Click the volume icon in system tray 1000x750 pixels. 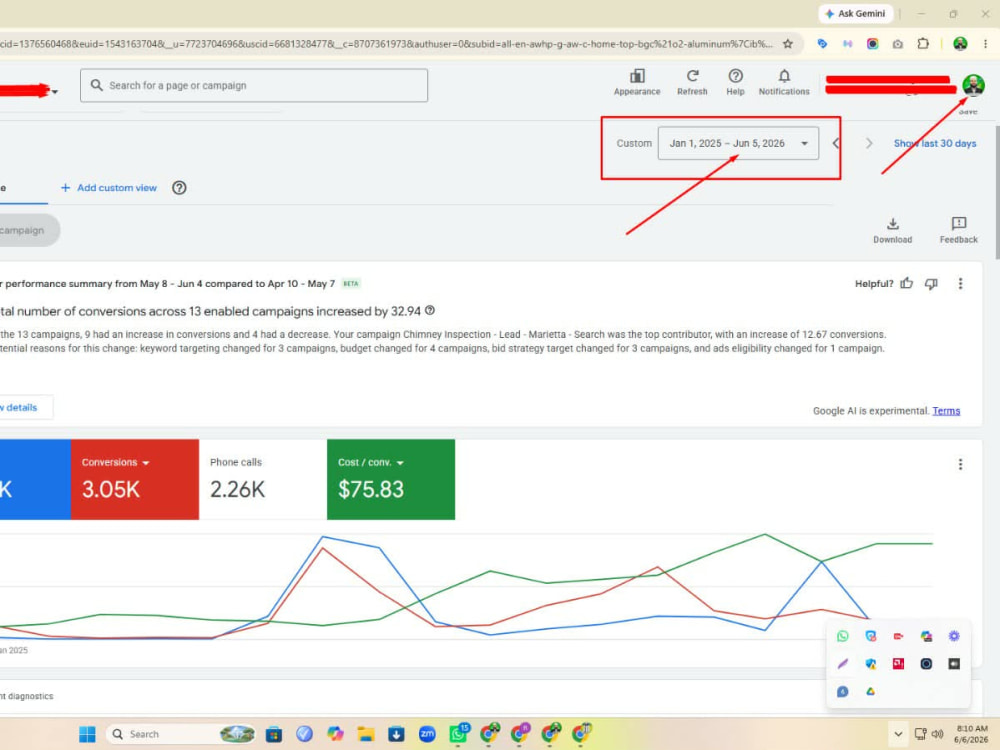(x=938, y=734)
